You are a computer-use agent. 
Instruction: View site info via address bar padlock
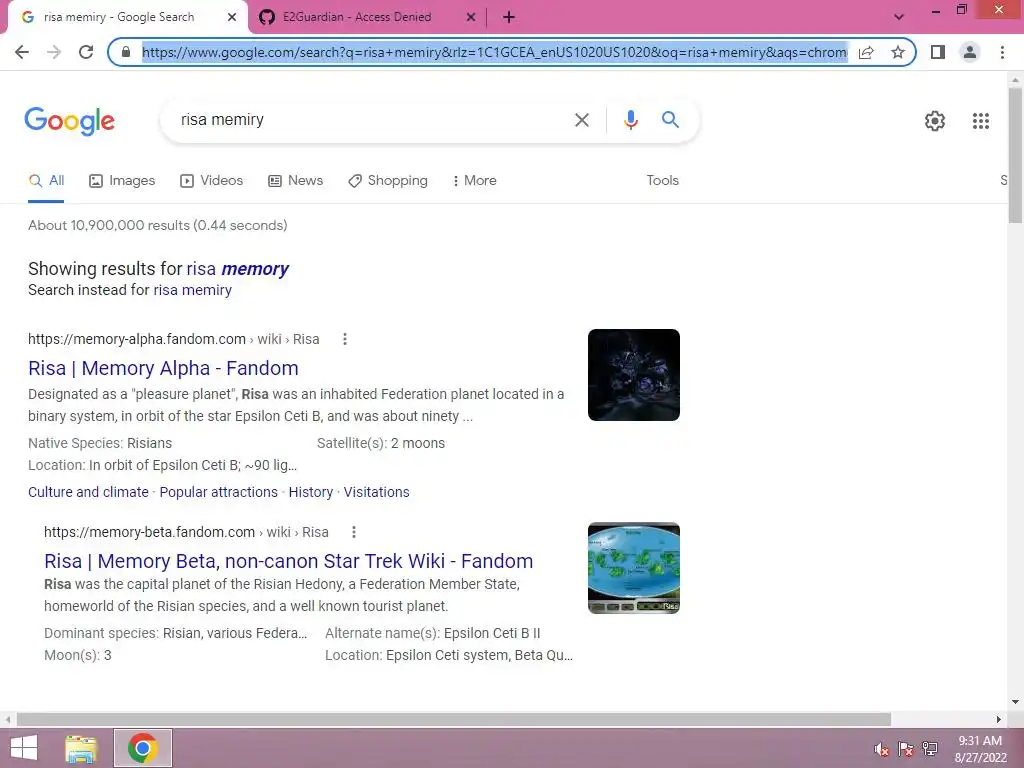click(126, 52)
